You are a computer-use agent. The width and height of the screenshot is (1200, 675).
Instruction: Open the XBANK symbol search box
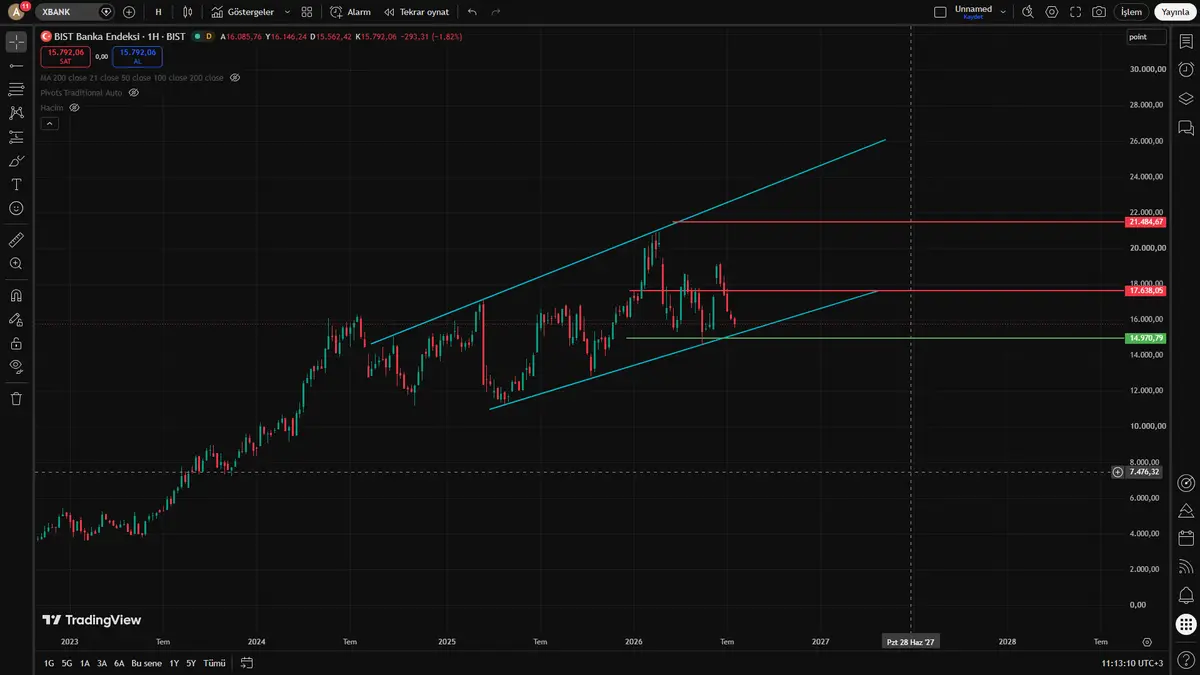point(75,12)
